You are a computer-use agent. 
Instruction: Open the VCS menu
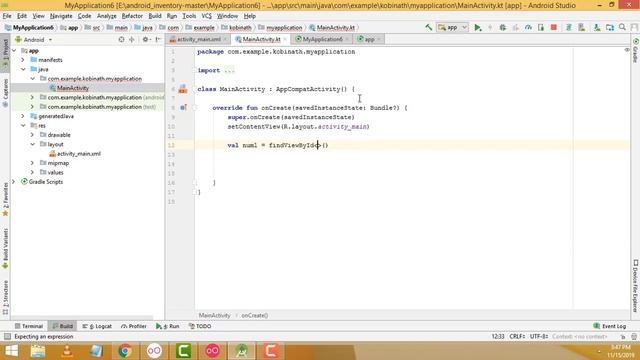click(x=207, y=16)
